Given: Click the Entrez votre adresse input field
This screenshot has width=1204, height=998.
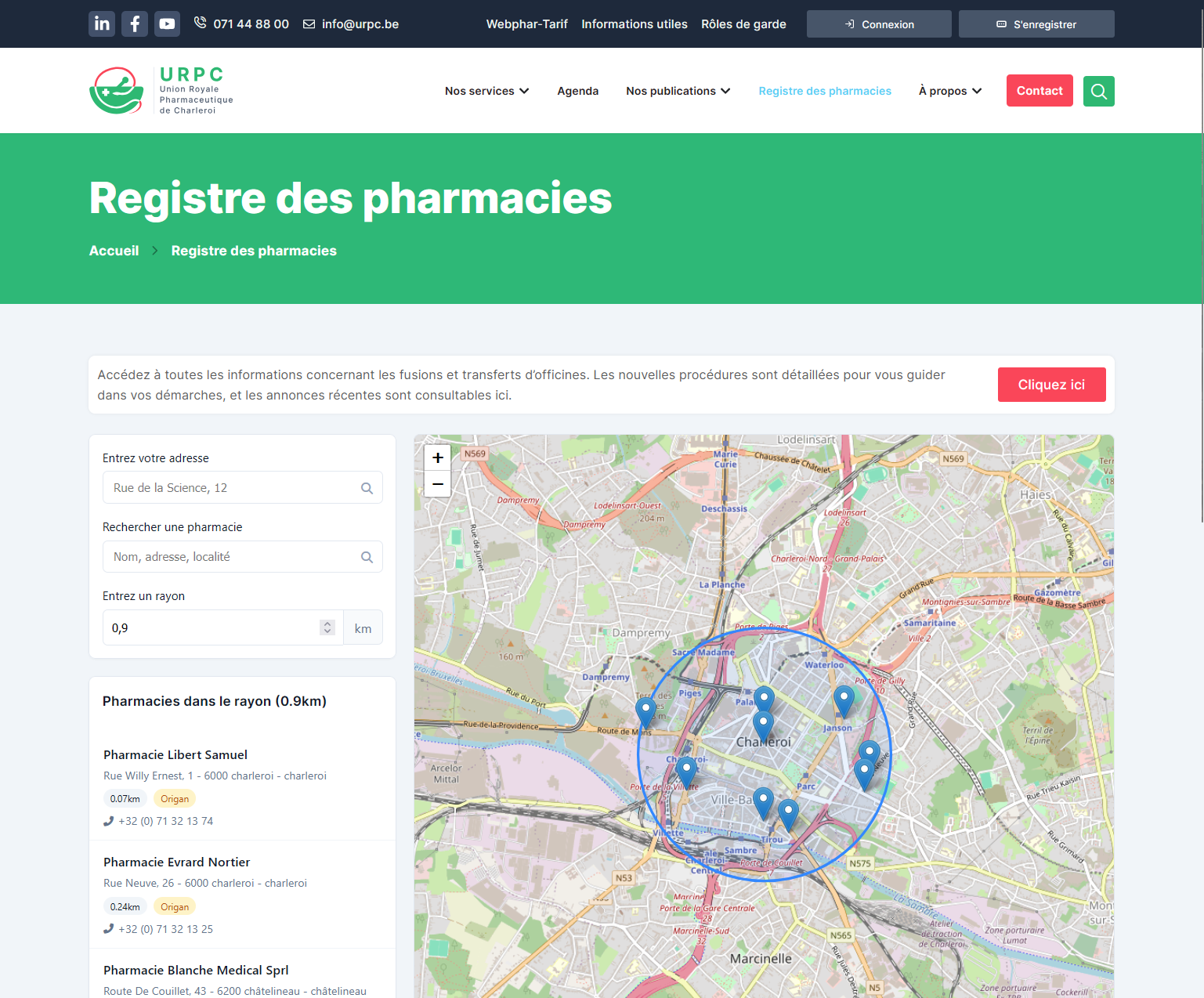Looking at the screenshot, I should [x=231, y=488].
